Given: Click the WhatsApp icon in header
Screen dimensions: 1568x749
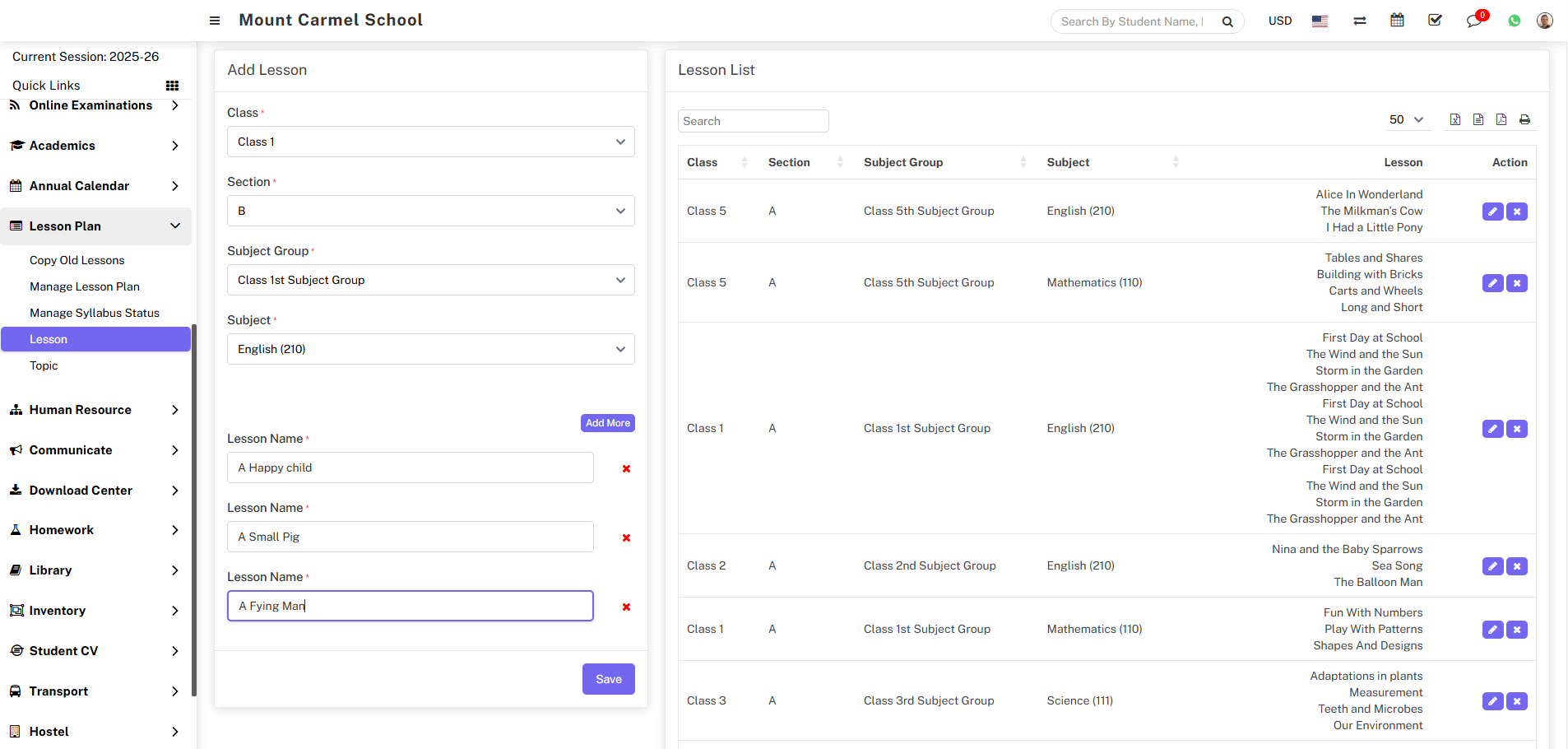Looking at the screenshot, I should [1514, 21].
